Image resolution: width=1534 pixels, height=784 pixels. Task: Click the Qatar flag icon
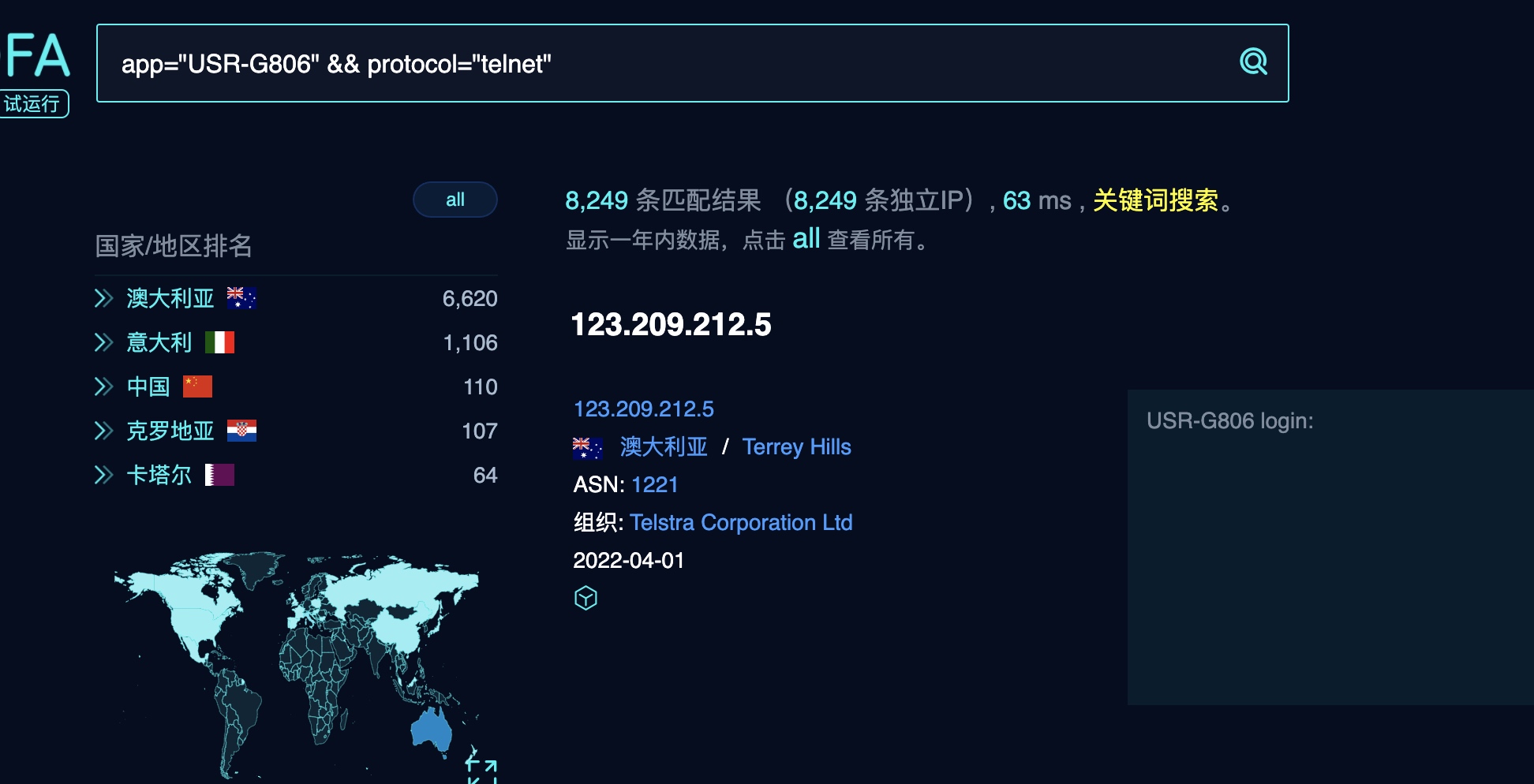[x=219, y=475]
